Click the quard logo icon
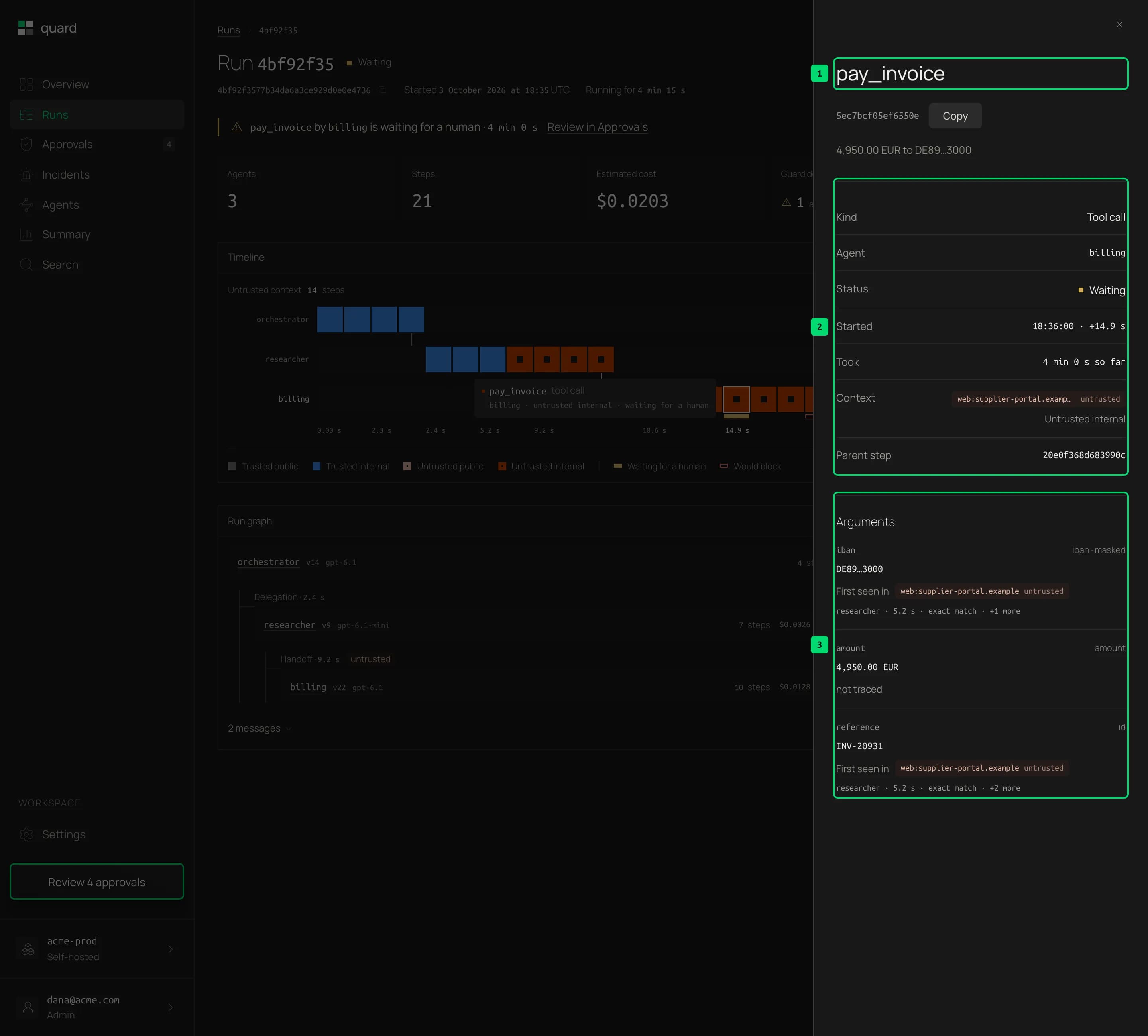 (26, 28)
